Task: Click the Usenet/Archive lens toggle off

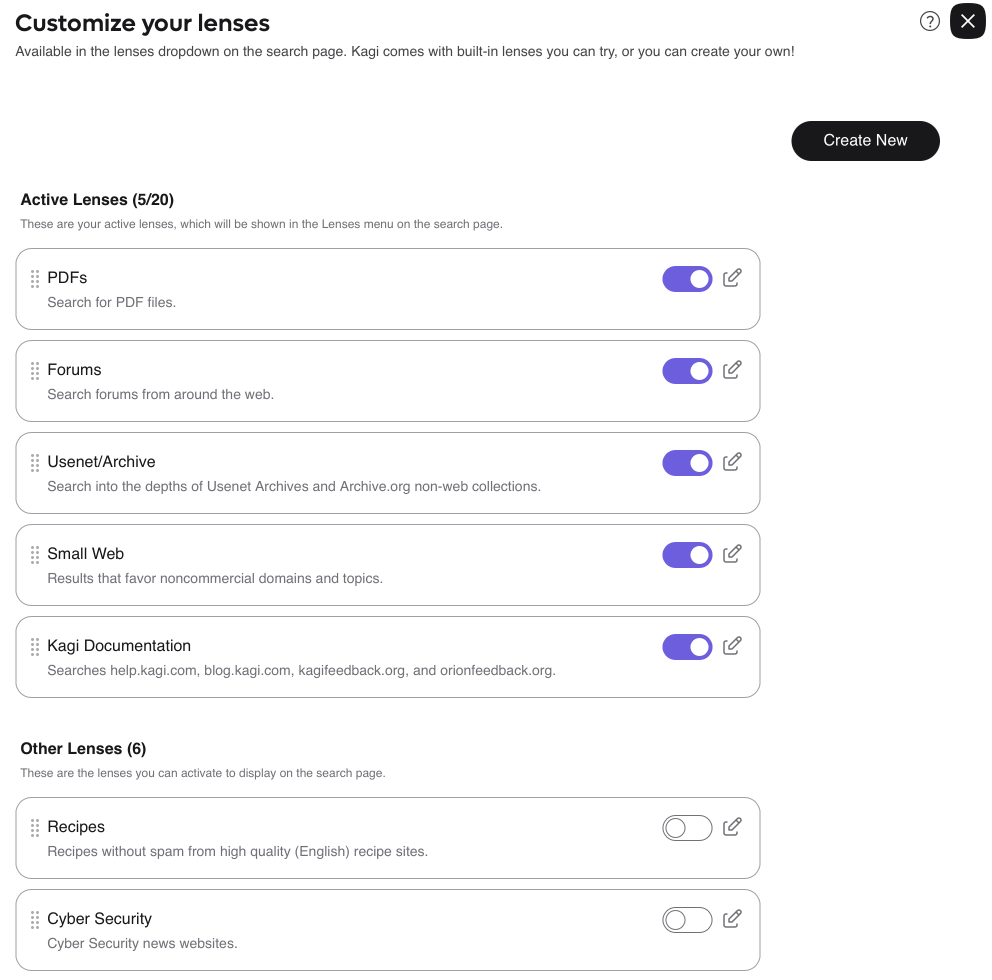Action: point(687,463)
